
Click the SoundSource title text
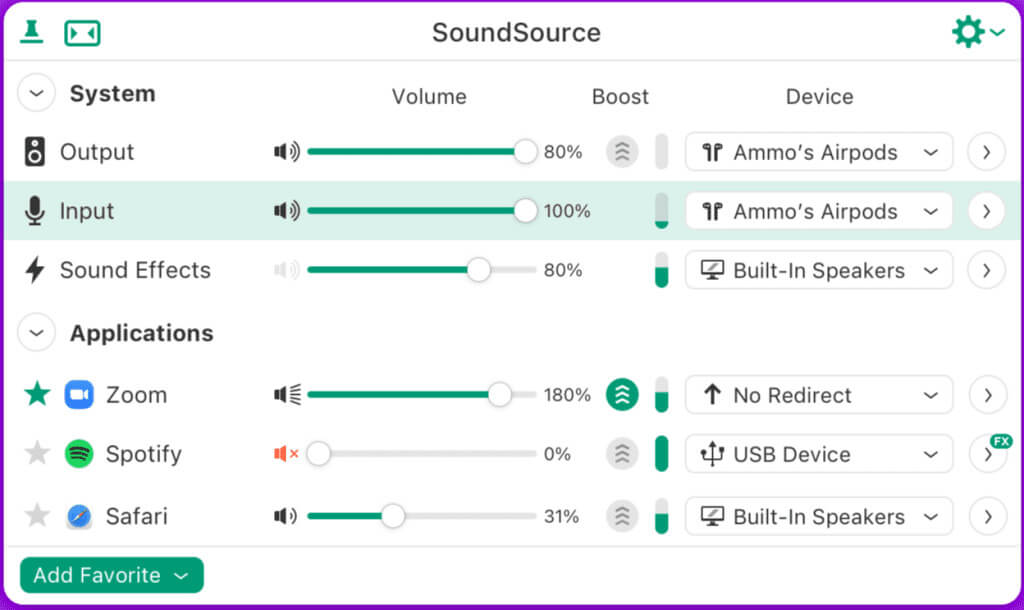coord(516,33)
